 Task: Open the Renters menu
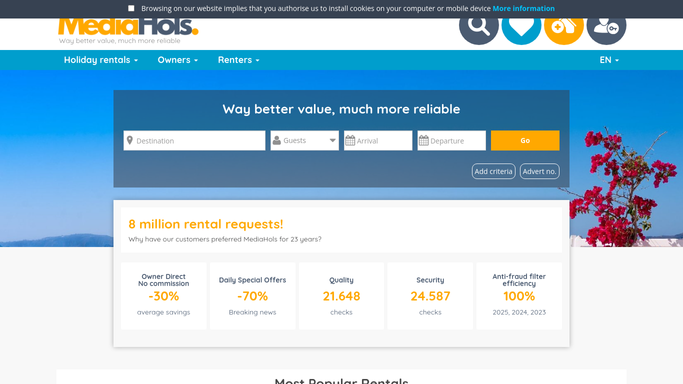click(x=239, y=60)
